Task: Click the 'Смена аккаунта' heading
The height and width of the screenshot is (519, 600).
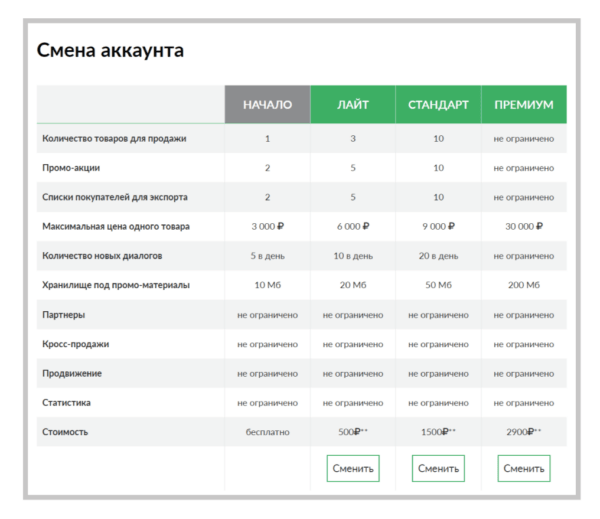Action: pyautogui.click(x=110, y=50)
